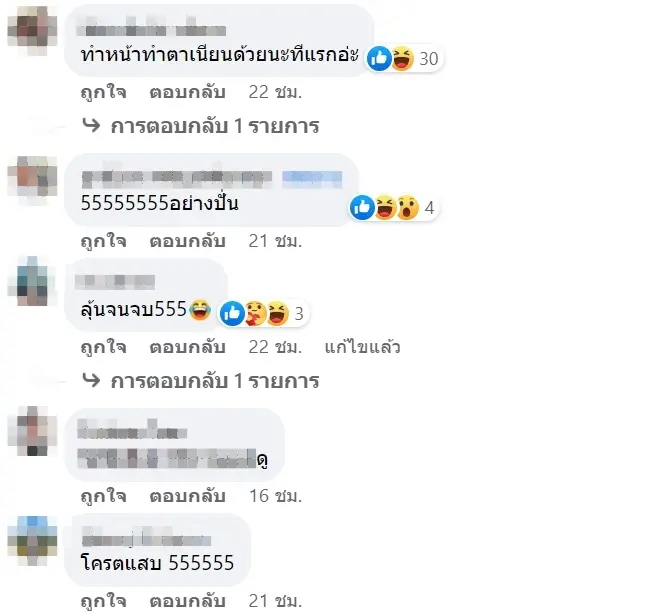Click the laughing emoji beside the 4 count
The height and width of the screenshot is (615, 661).
coord(384,207)
